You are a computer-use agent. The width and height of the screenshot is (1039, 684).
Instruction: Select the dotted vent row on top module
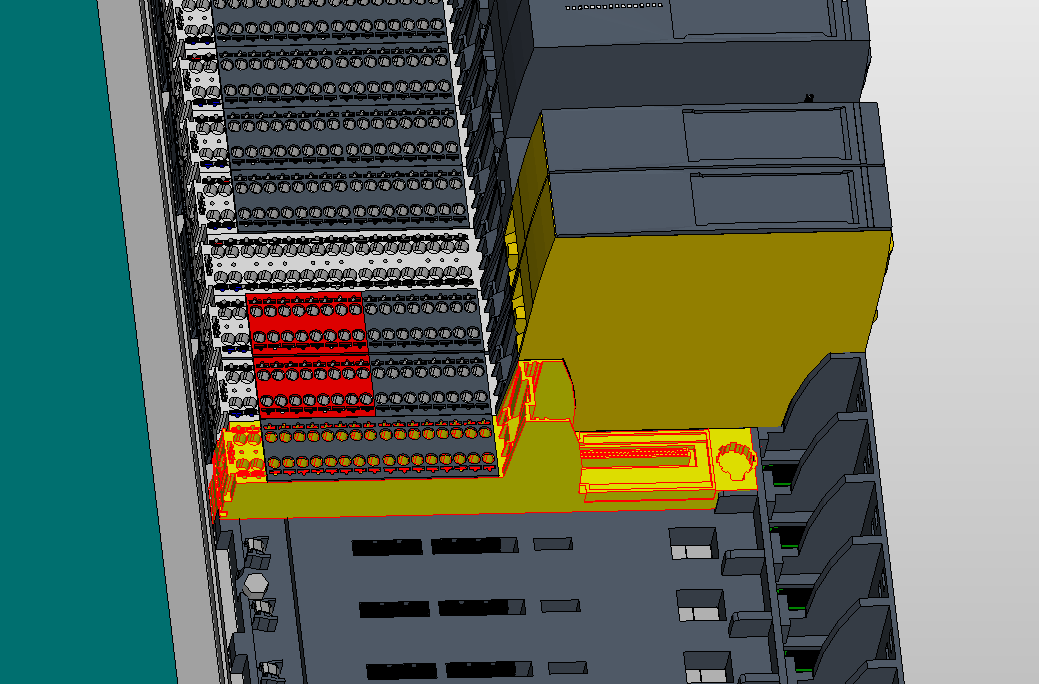(x=614, y=6)
